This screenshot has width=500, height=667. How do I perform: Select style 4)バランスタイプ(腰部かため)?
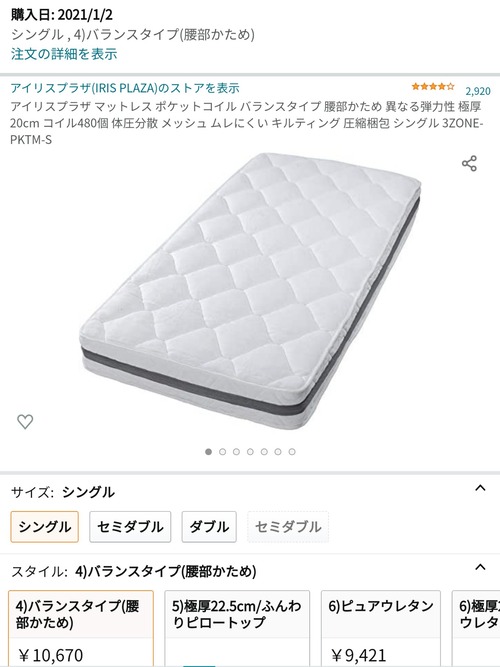tap(81, 629)
